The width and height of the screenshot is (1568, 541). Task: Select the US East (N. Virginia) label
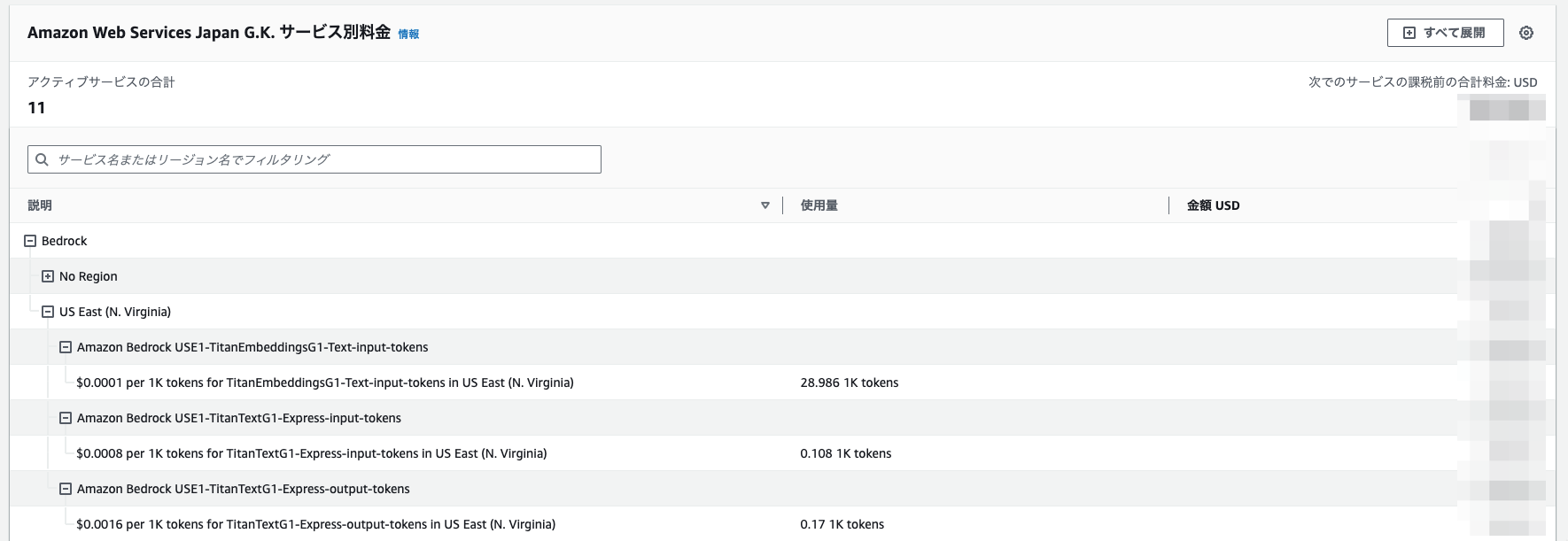115,312
